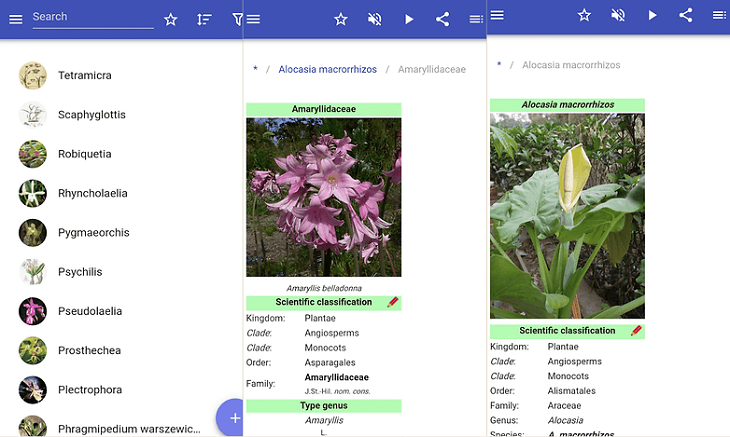Open the sort order icon in list toolbar
The height and width of the screenshot is (437, 730).
(x=204, y=19)
